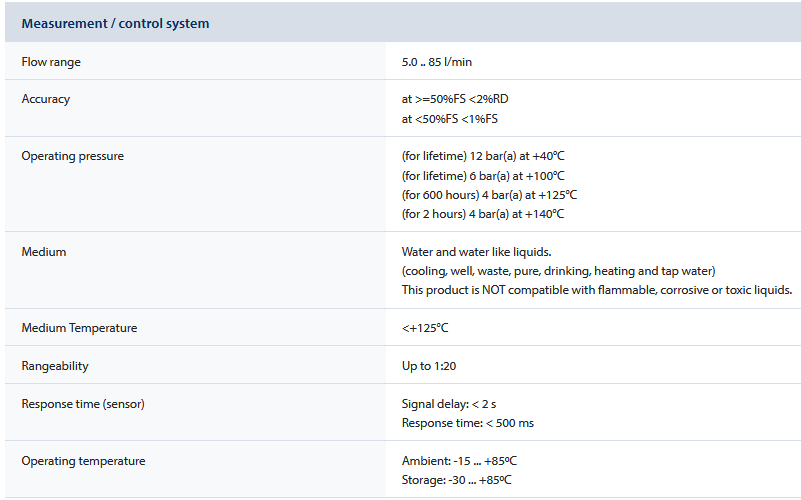Click the 'Up to 1:20' rangeability value
This screenshot has height=500, width=801.
(x=429, y=366)
